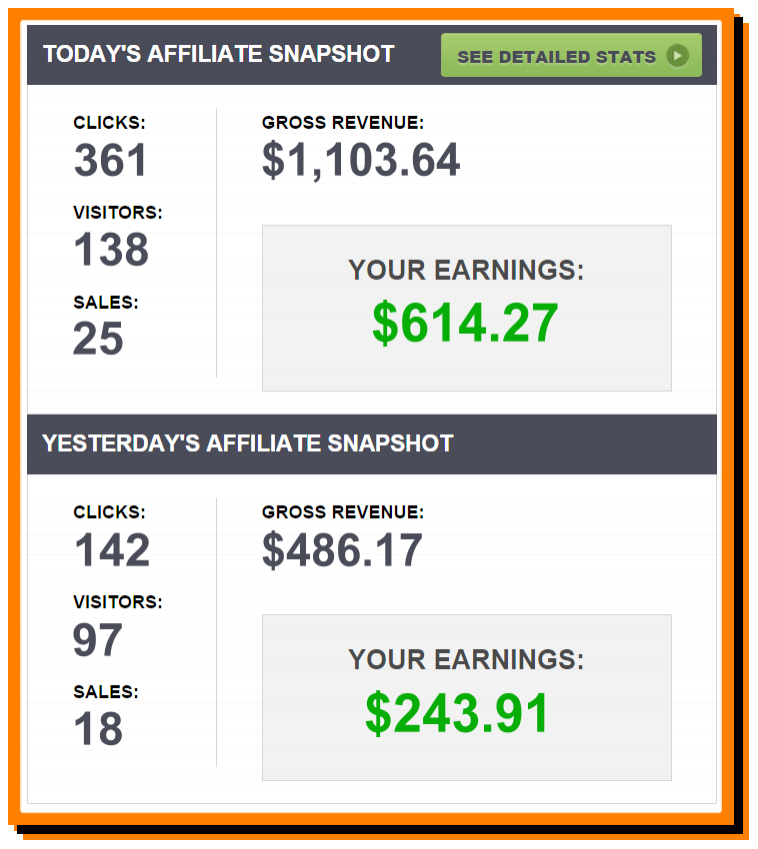This screenshot has width=758, height=849.
Task: Select today's Your Earnings label
Action: click(x=466, y=270)
